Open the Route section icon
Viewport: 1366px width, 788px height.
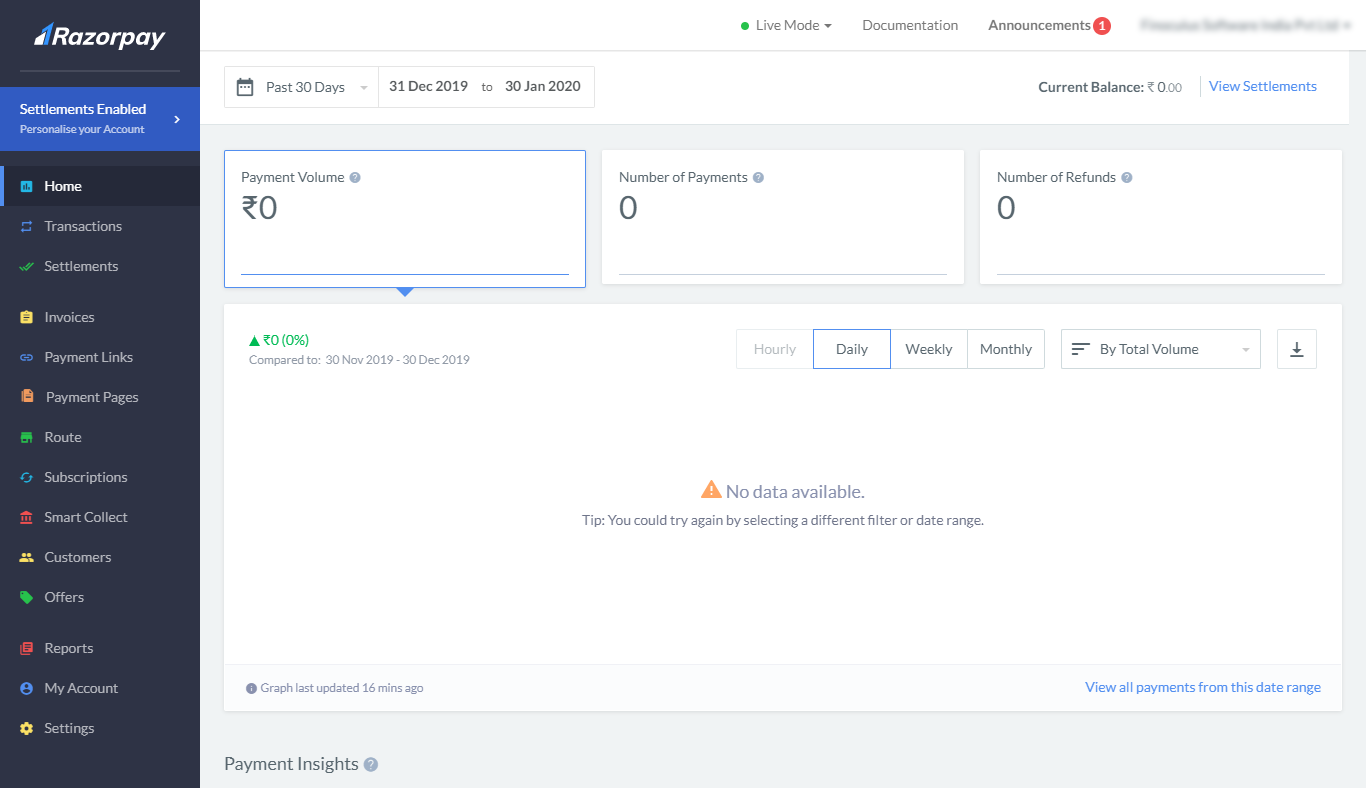tap(24, 437)
